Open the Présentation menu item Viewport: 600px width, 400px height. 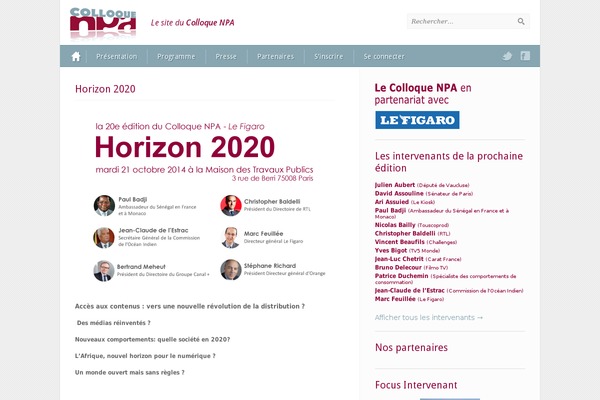pyautogui.click(x=117, y=56)
